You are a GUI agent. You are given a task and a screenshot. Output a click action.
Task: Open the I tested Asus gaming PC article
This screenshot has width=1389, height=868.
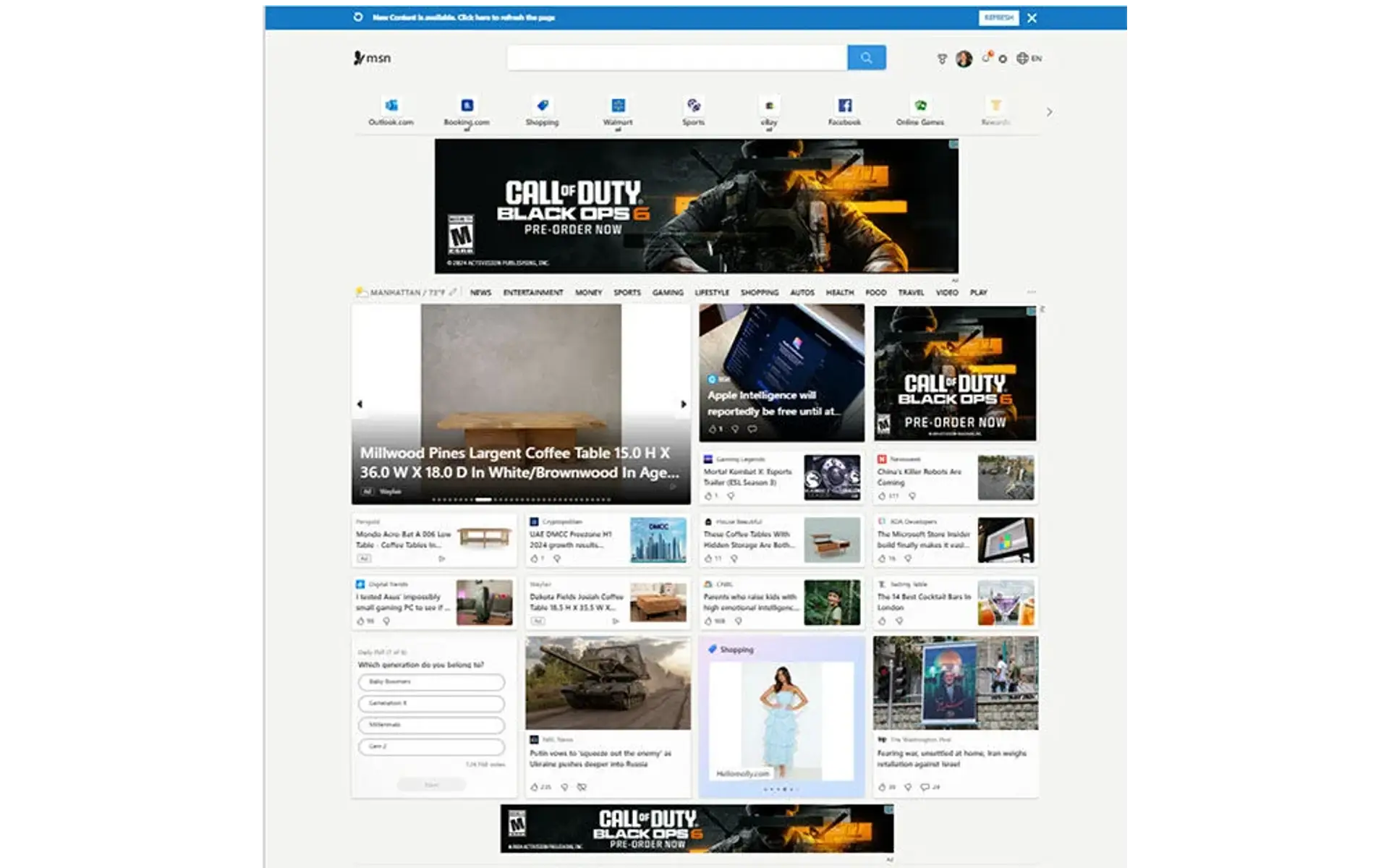[434, 602]
